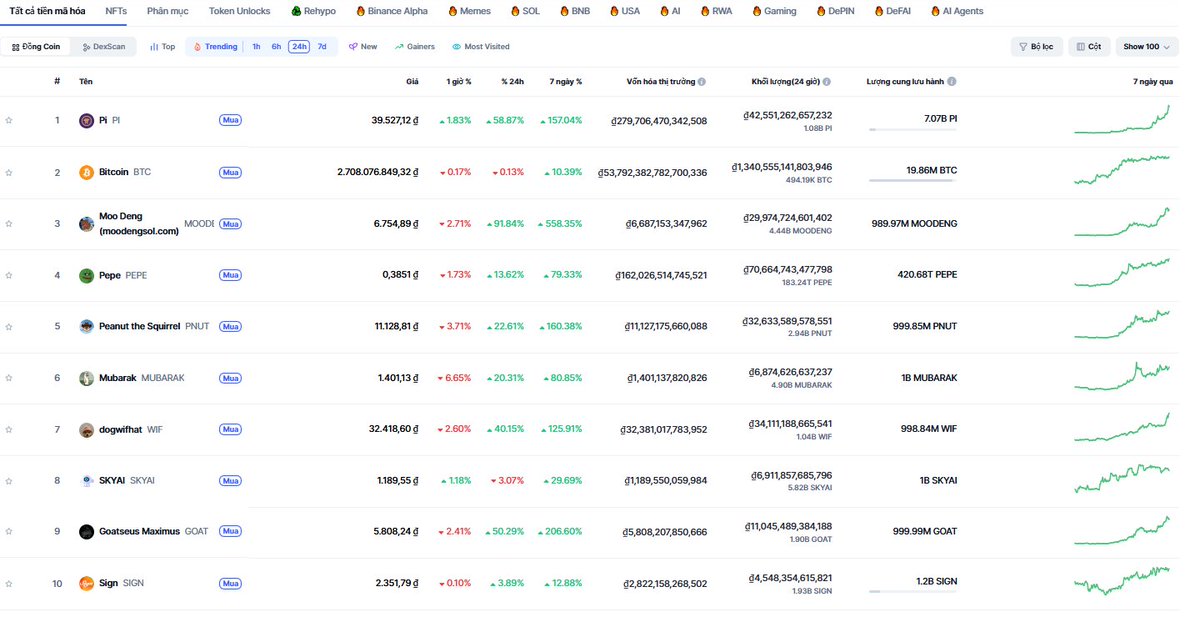Select the Đồng Coin view

[36, 47]
